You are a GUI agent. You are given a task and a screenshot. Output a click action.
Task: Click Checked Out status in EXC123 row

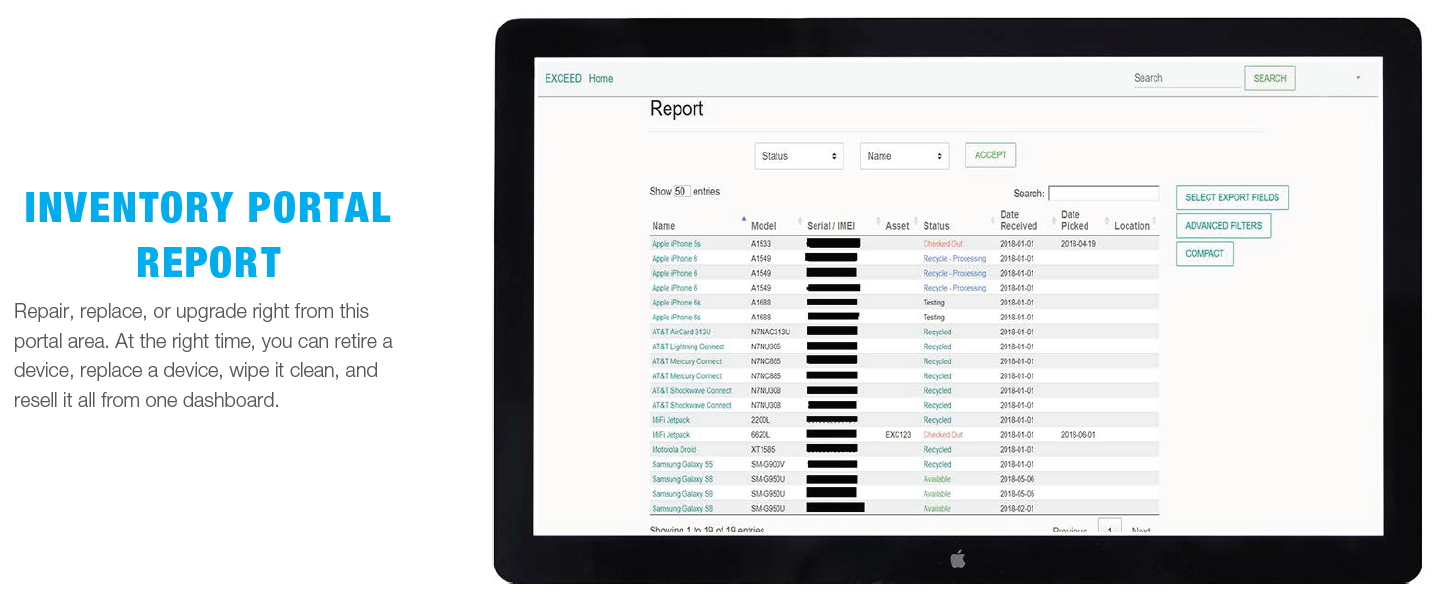[x=943, y=435]
